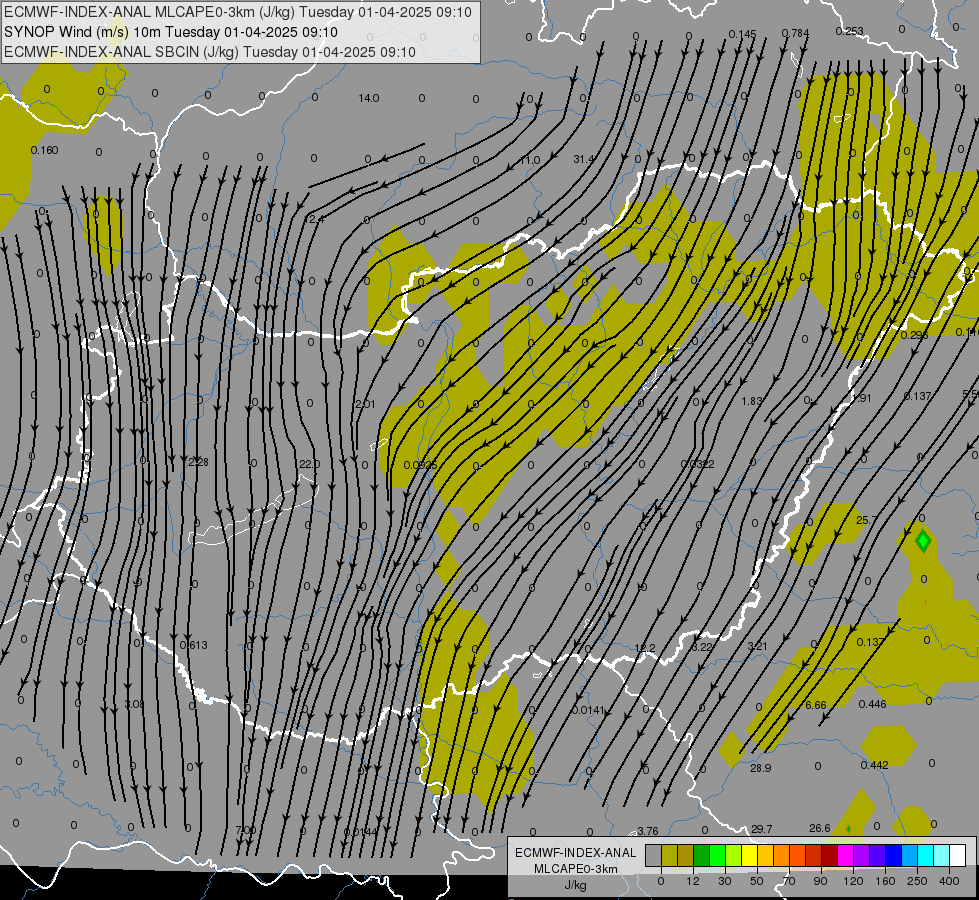Click the 11.0 value on the map
Screen dimensions: 979x900
[x=529, y=160]
